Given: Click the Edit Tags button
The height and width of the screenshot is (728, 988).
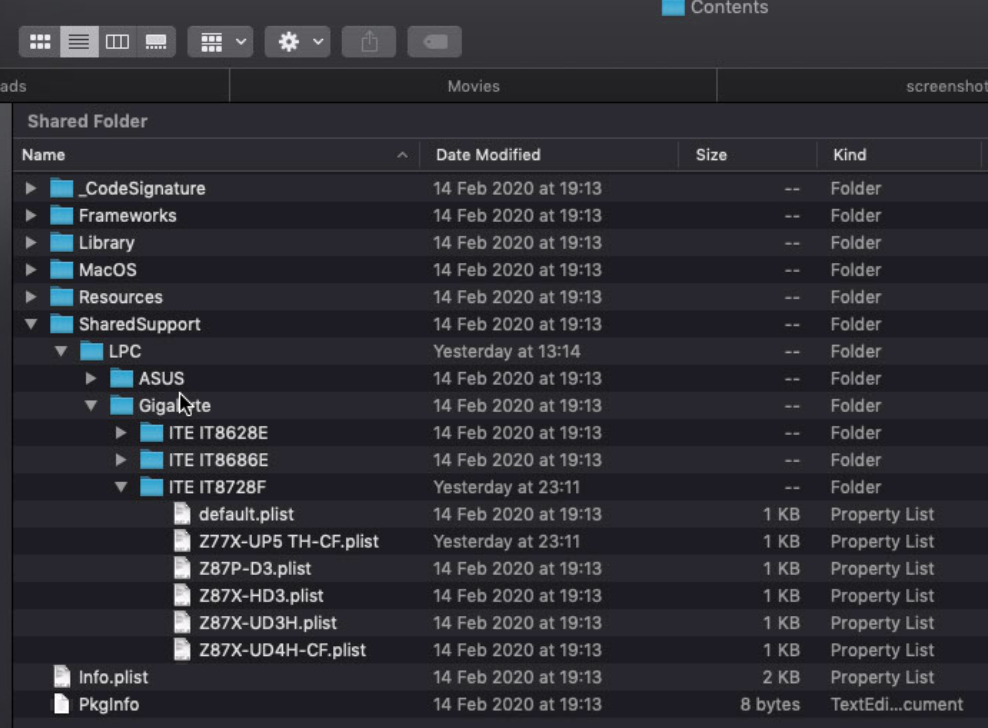Looking at the screenshot, I should (435, 42).
